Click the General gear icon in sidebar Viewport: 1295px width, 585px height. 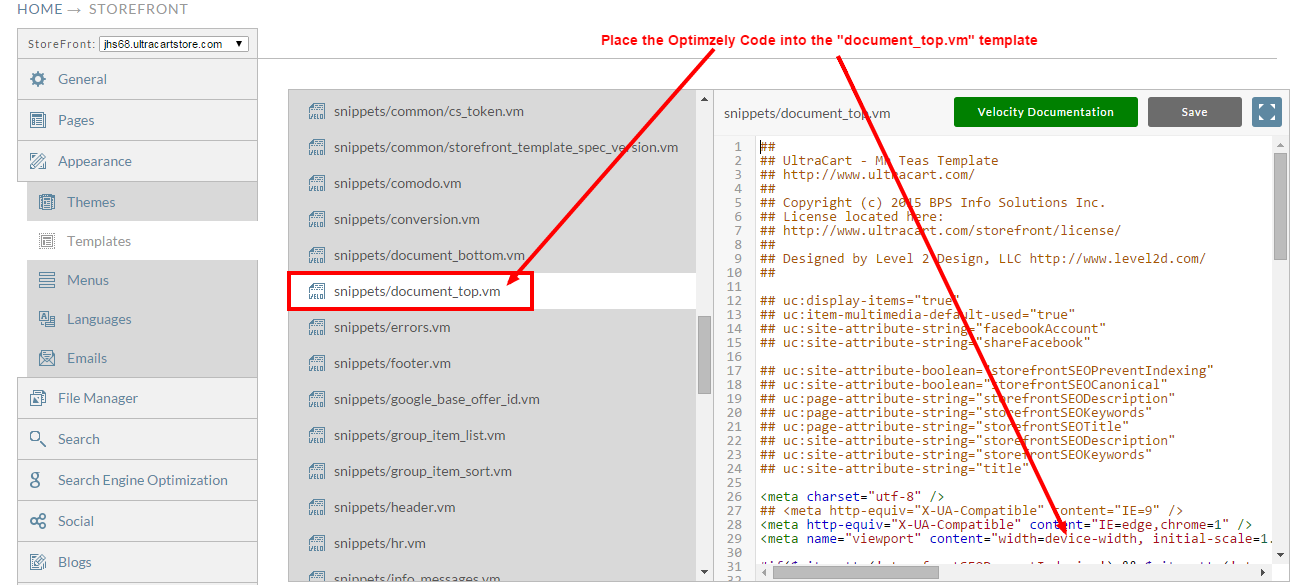tap(38, 79)
